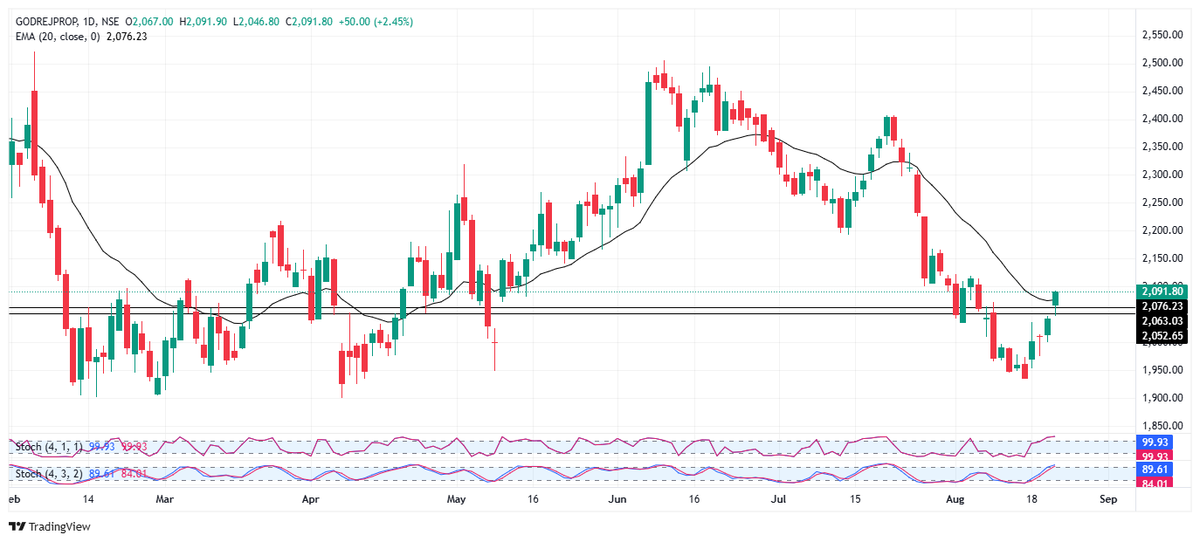Click the 2,052.65 horizontal line price label

(x=1161, y=336)
